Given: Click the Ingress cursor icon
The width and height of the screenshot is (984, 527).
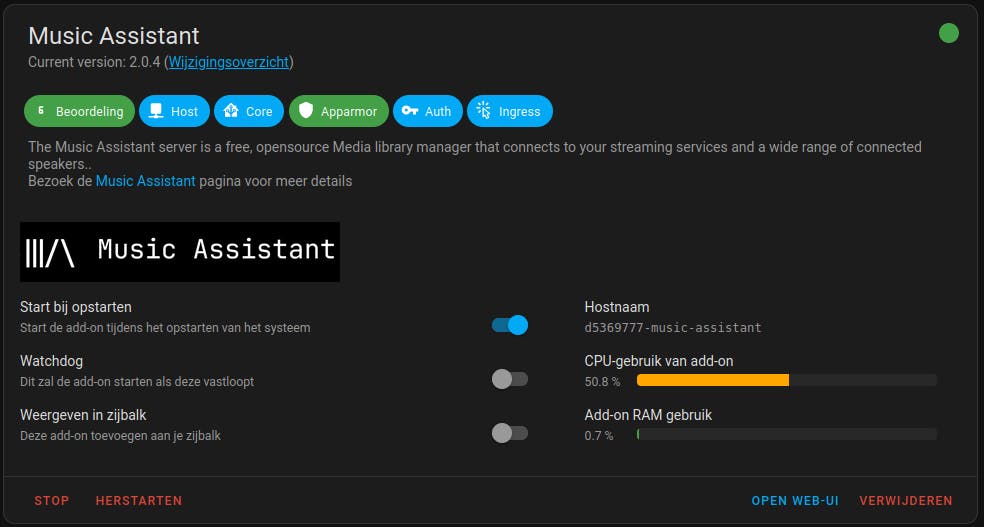Looking at the screenshot, I should pyautogui.click(x=484, y=111).
